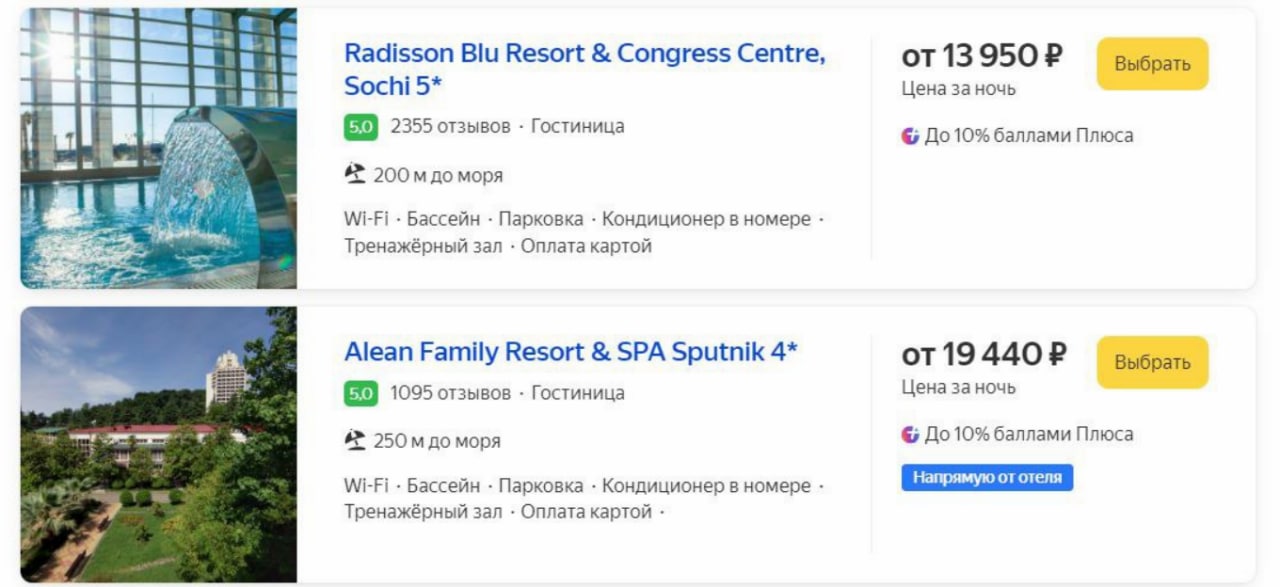Click the Напрямую от отеля badge

(987, 478)
